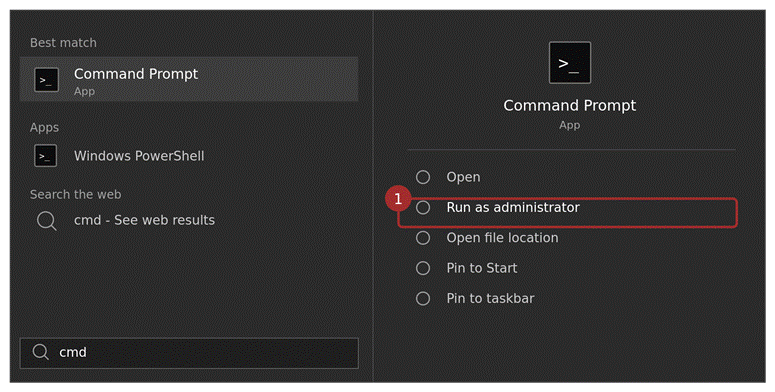Click the Apps section heading
775x392 pixels.
(44, 128)
